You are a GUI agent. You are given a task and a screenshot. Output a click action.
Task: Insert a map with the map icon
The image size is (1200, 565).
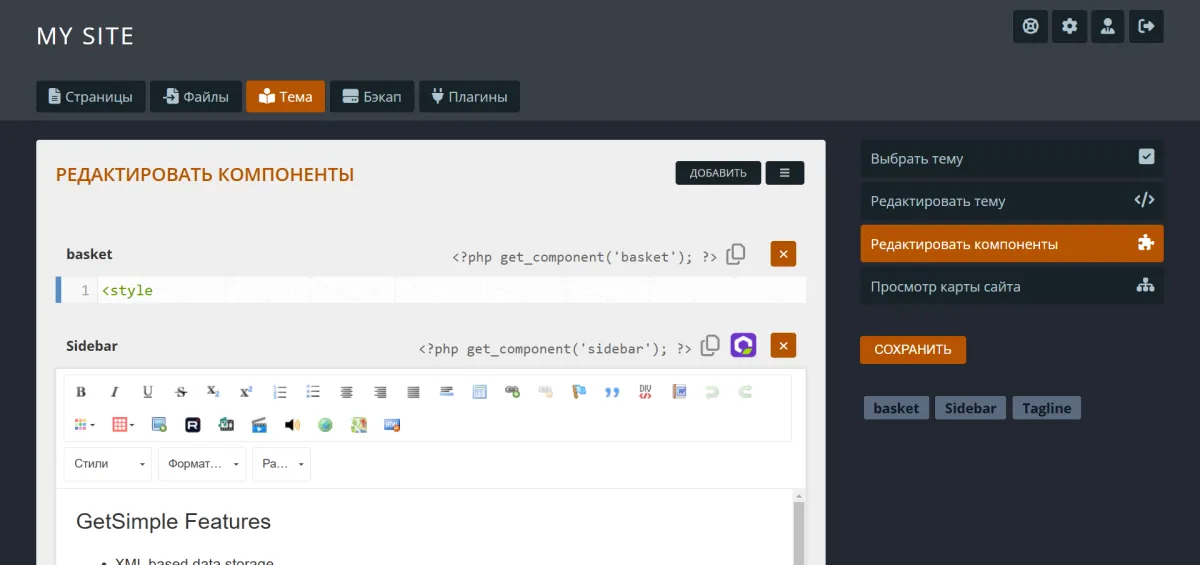[x=359, y=425]
